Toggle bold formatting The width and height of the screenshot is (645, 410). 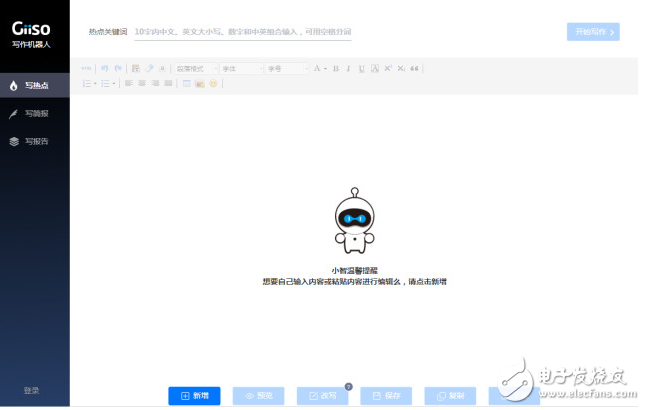[x=335, y=68]
